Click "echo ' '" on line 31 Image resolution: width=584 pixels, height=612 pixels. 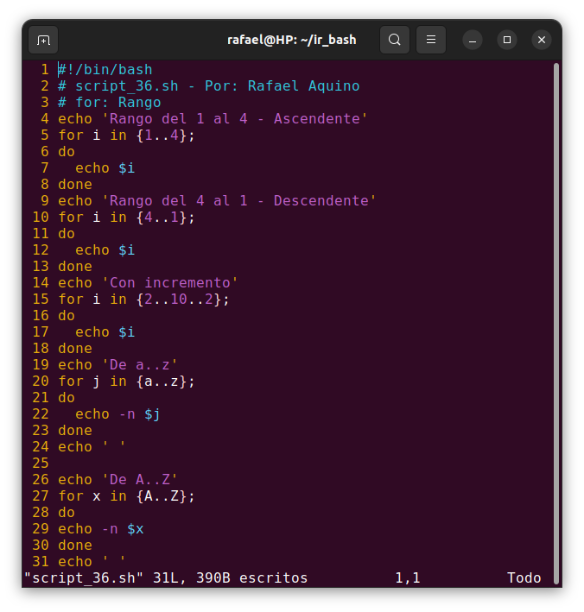pos(92,562)
